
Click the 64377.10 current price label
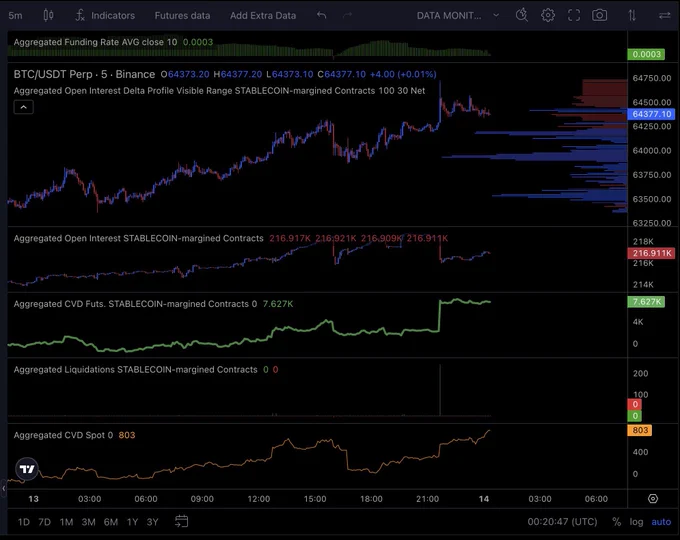point(651,114)
